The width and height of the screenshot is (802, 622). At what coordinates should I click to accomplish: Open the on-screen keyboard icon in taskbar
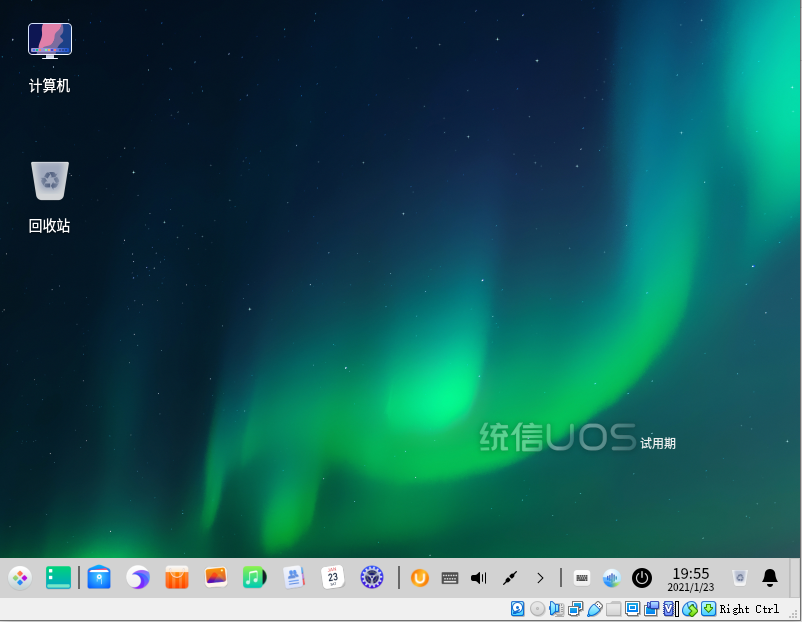pos(450,578)
